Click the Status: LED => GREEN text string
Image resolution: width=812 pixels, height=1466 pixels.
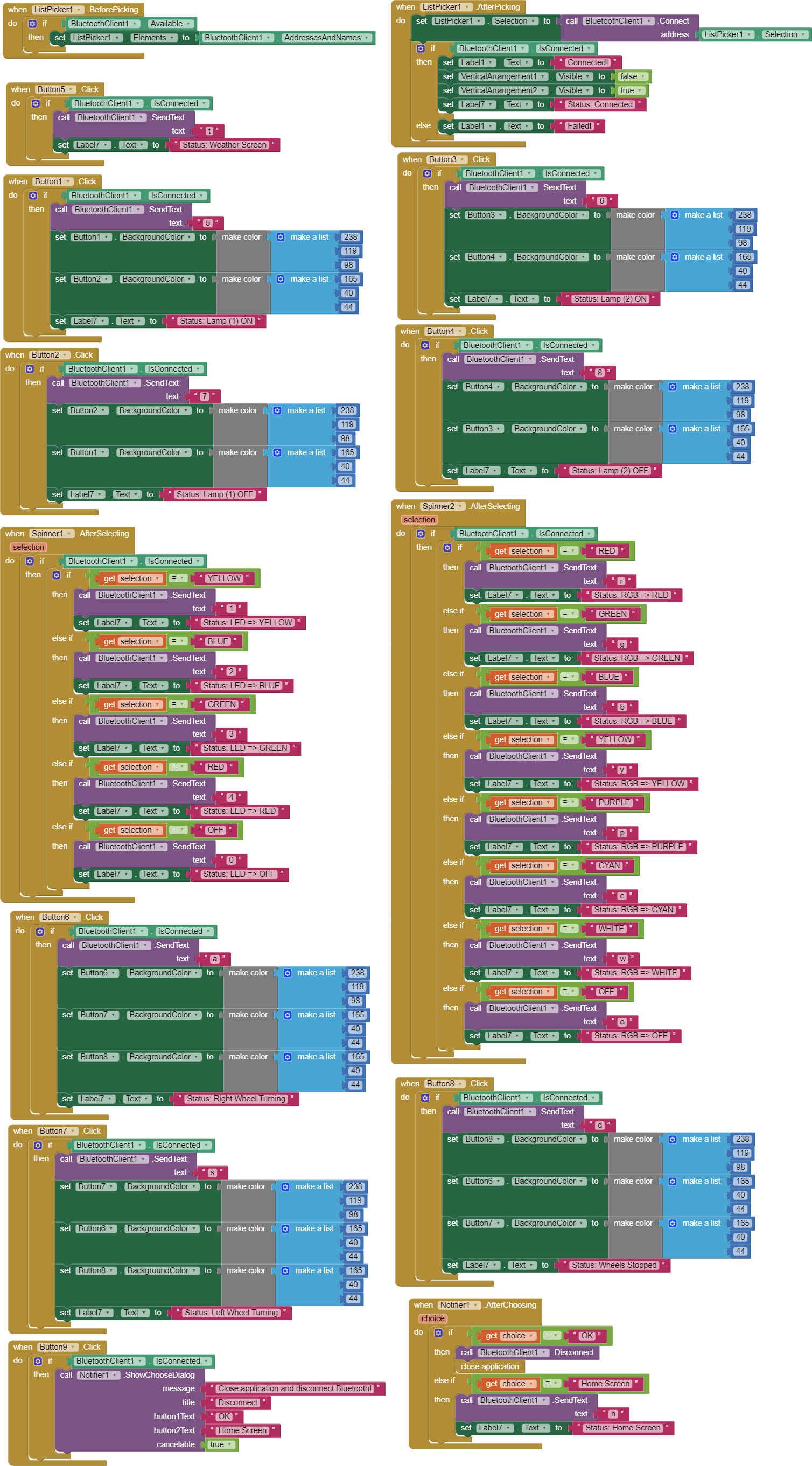click(245, 749)
